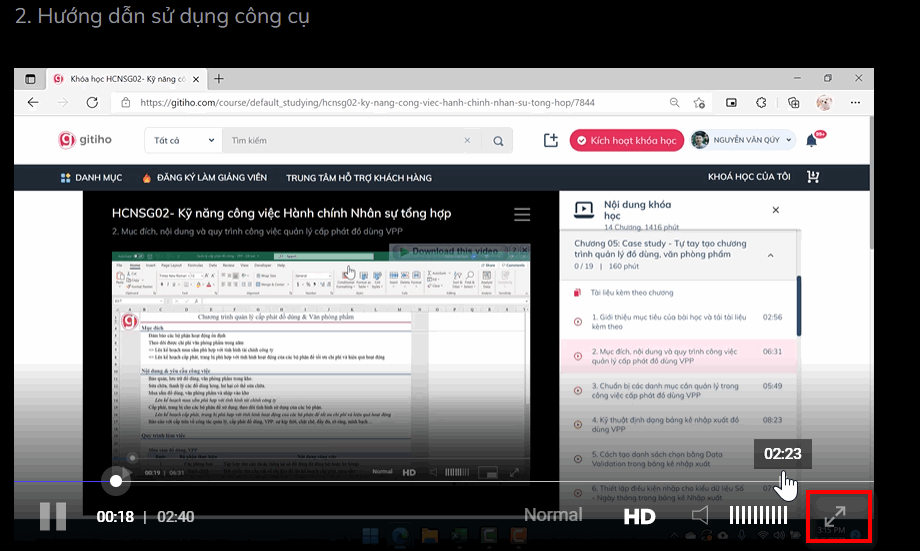
Task: Adjust the outer volume bars slider
Action: point(758,516)
